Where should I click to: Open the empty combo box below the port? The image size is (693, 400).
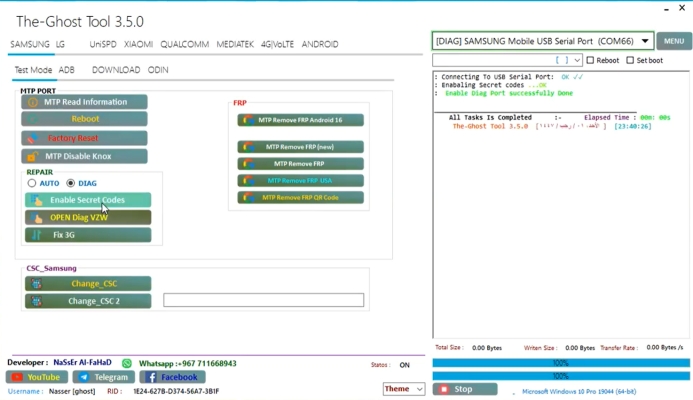[x=577, y=60]
